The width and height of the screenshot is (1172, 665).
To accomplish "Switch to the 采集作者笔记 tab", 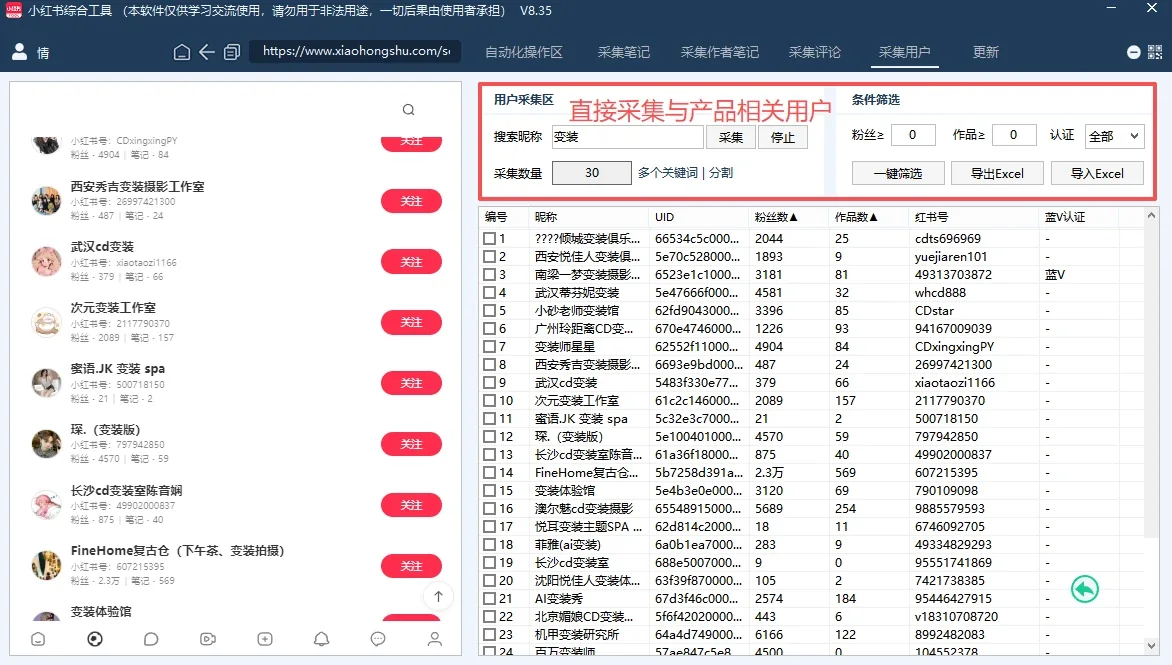I will point(719,52).
